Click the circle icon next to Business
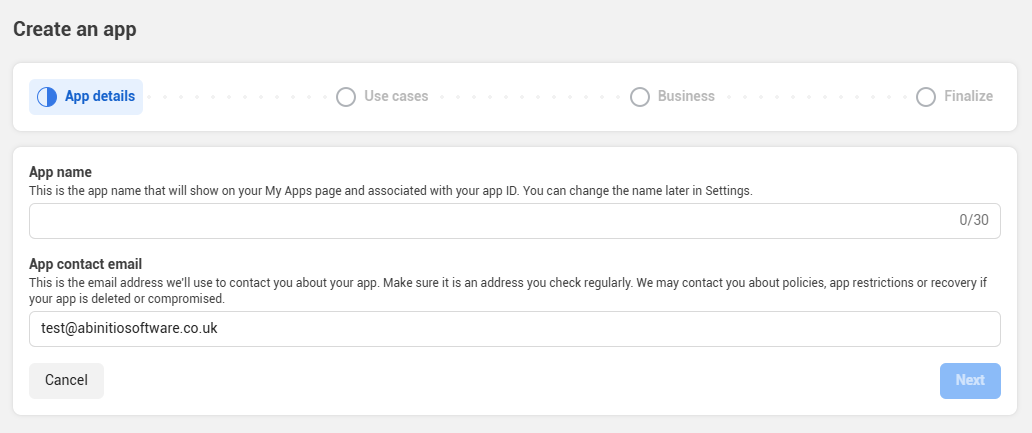The height and width of the screenshot is (433, 1032). click(640, 97)
